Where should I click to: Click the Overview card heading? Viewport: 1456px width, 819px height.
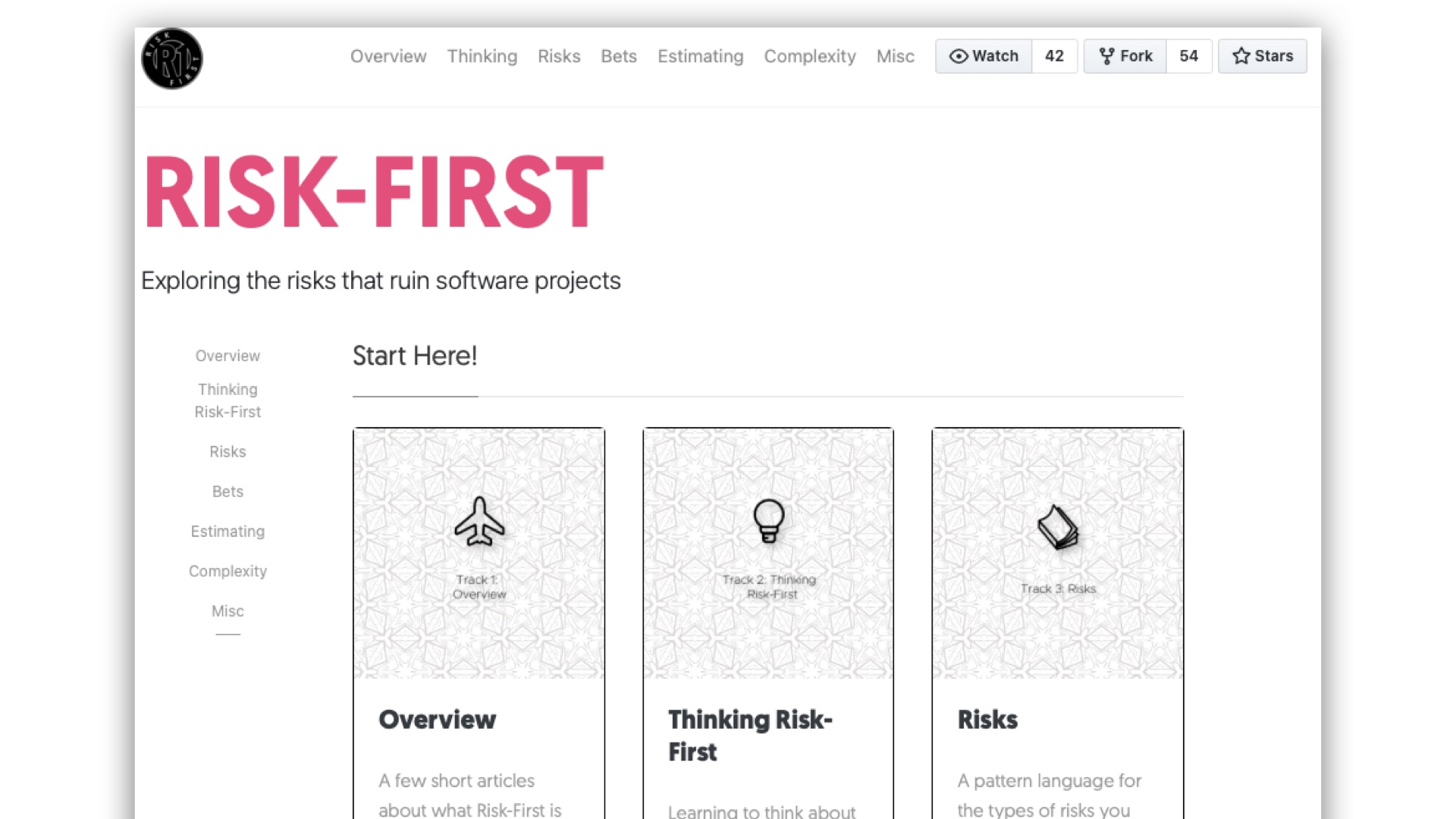(x=438, y=719)
